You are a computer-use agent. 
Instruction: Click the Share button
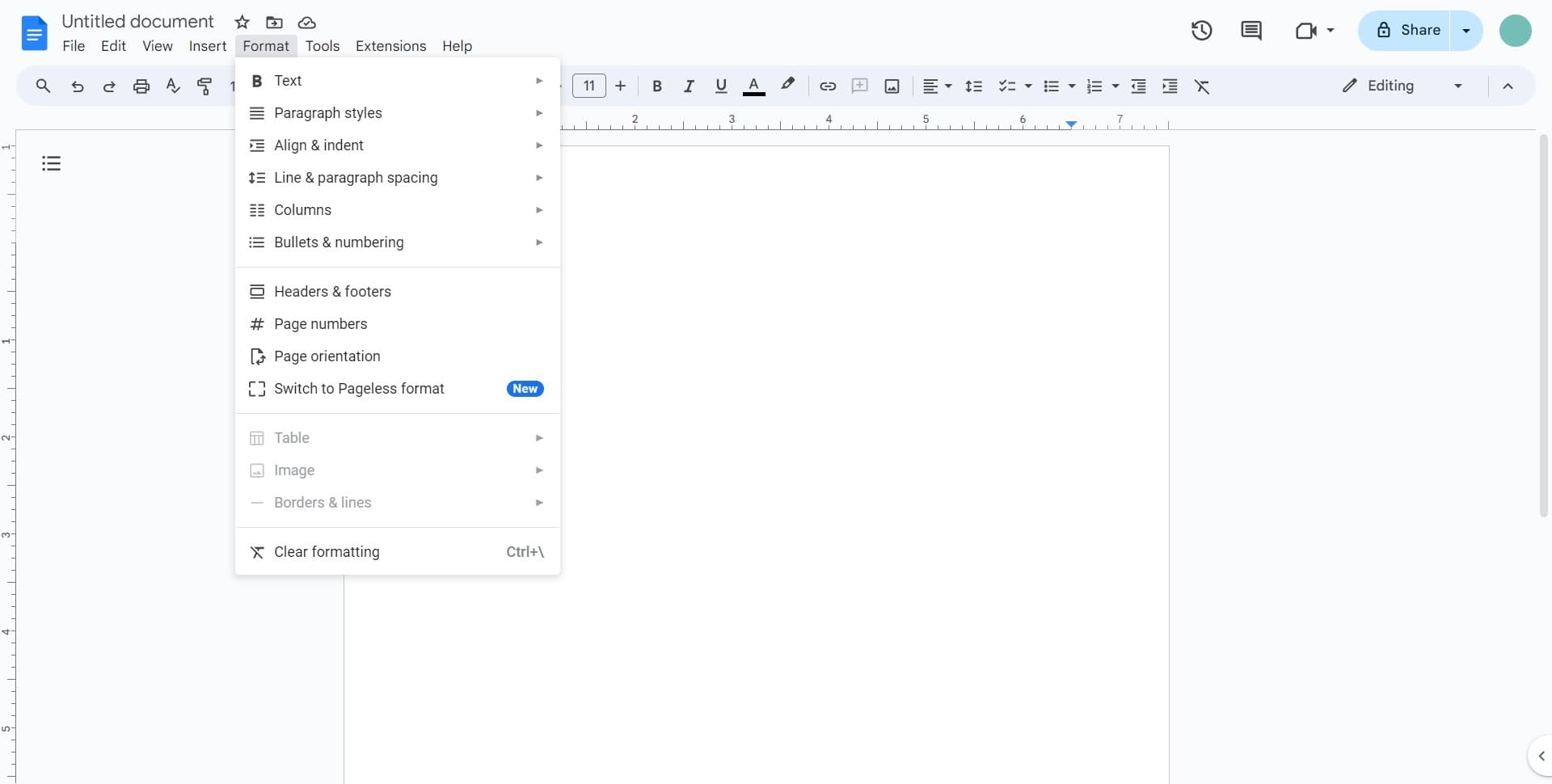coord(1415,30)
